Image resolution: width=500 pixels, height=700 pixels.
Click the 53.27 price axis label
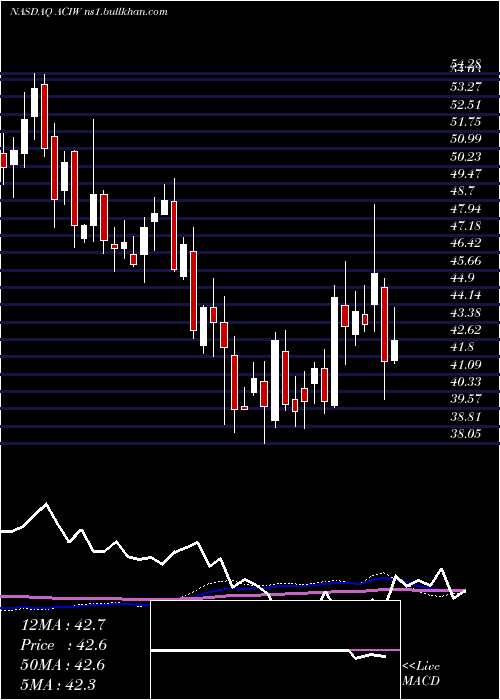click(x=467, y=86)
